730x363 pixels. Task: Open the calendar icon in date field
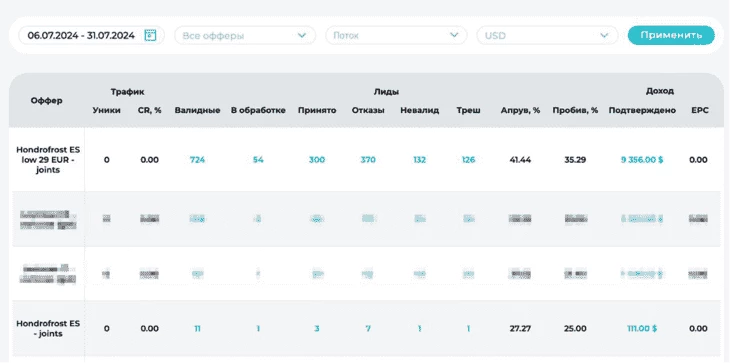tap(150, 35)
